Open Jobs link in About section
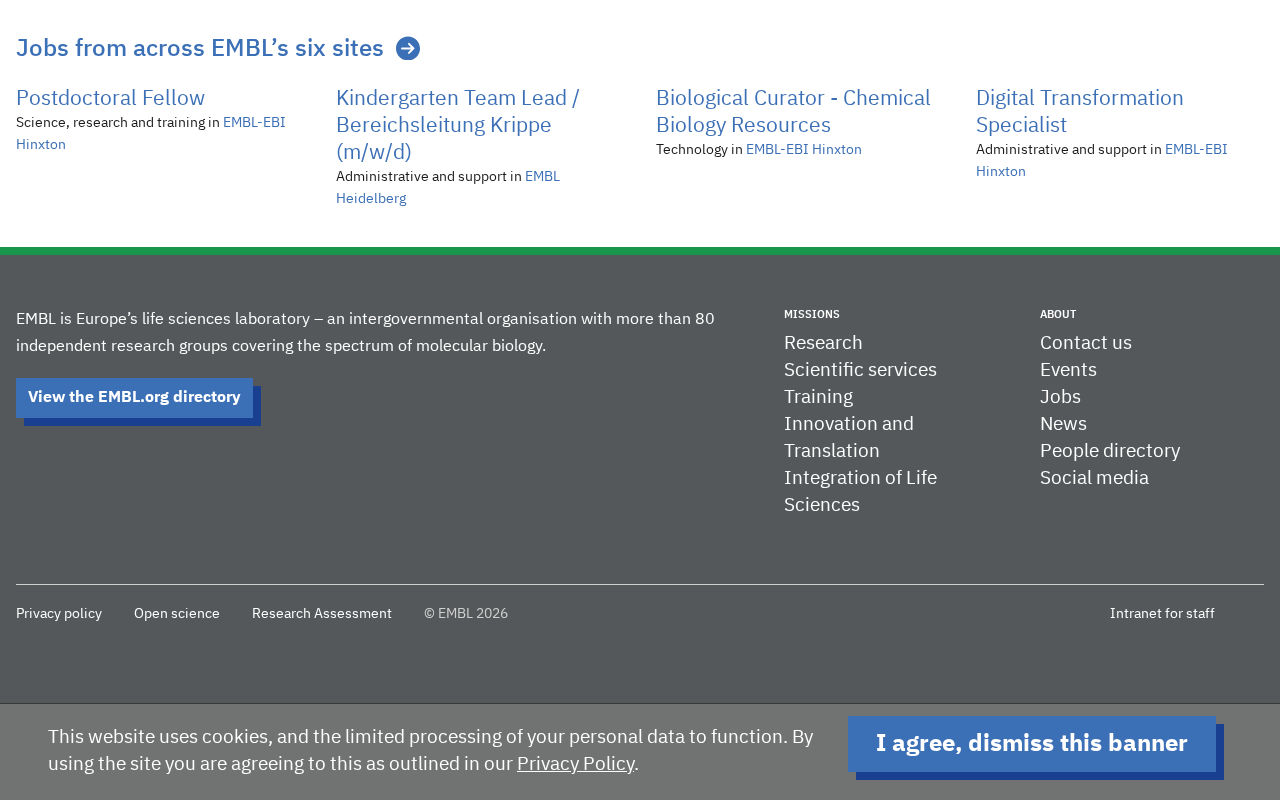 (x=1060, y=397)
